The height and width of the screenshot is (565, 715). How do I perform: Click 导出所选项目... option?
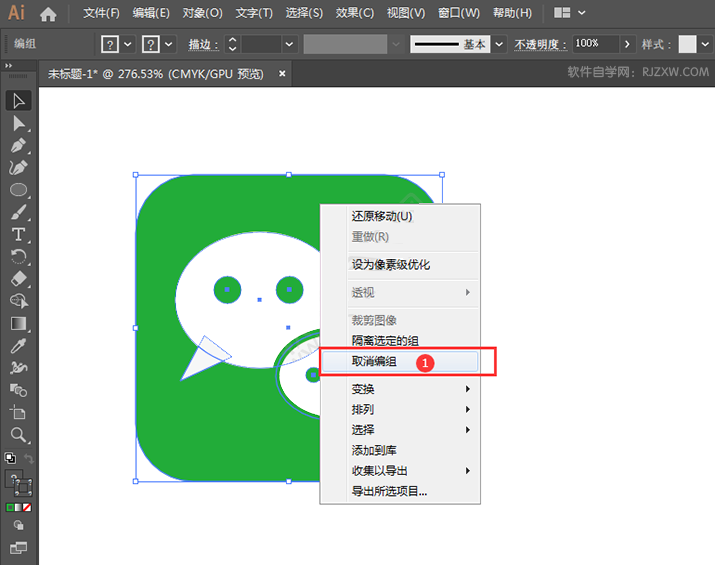tap(389, 491)
